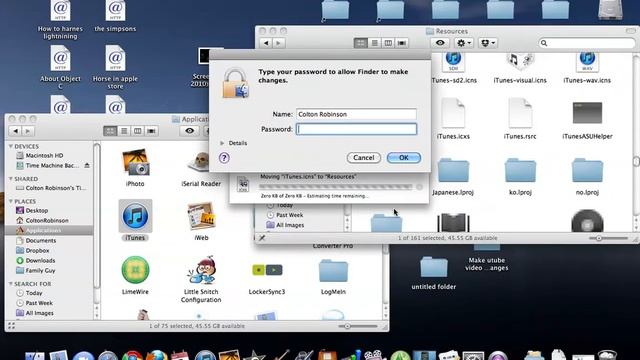Viewport: 640px width, 360px height.
Task: Open Action gear menu in Resources
Action: click(x=464, y=43)
